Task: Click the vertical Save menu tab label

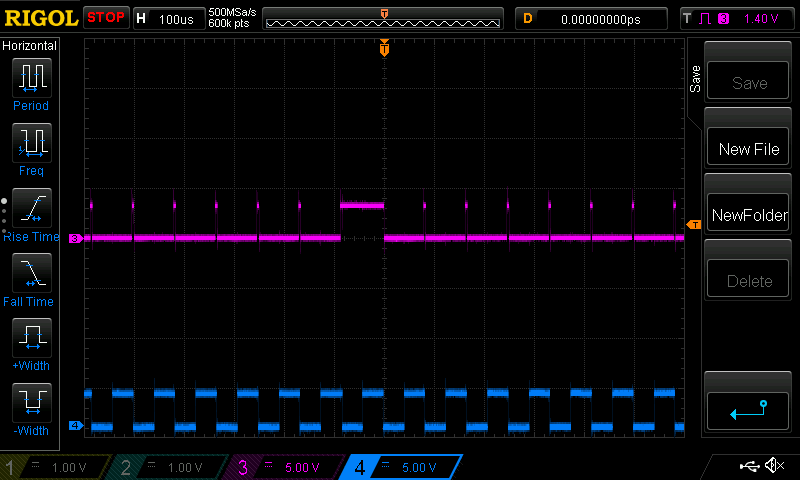Action: pos(695,79)
